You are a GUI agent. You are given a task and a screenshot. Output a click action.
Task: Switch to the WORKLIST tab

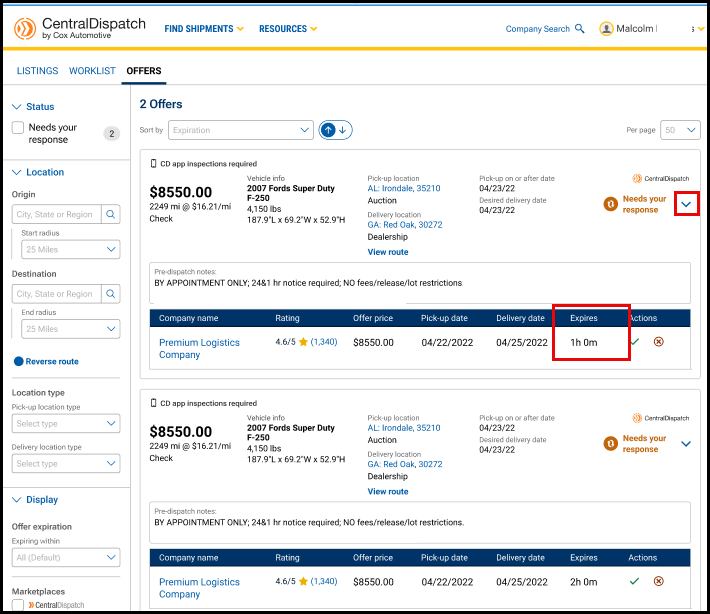pos(92,71)
